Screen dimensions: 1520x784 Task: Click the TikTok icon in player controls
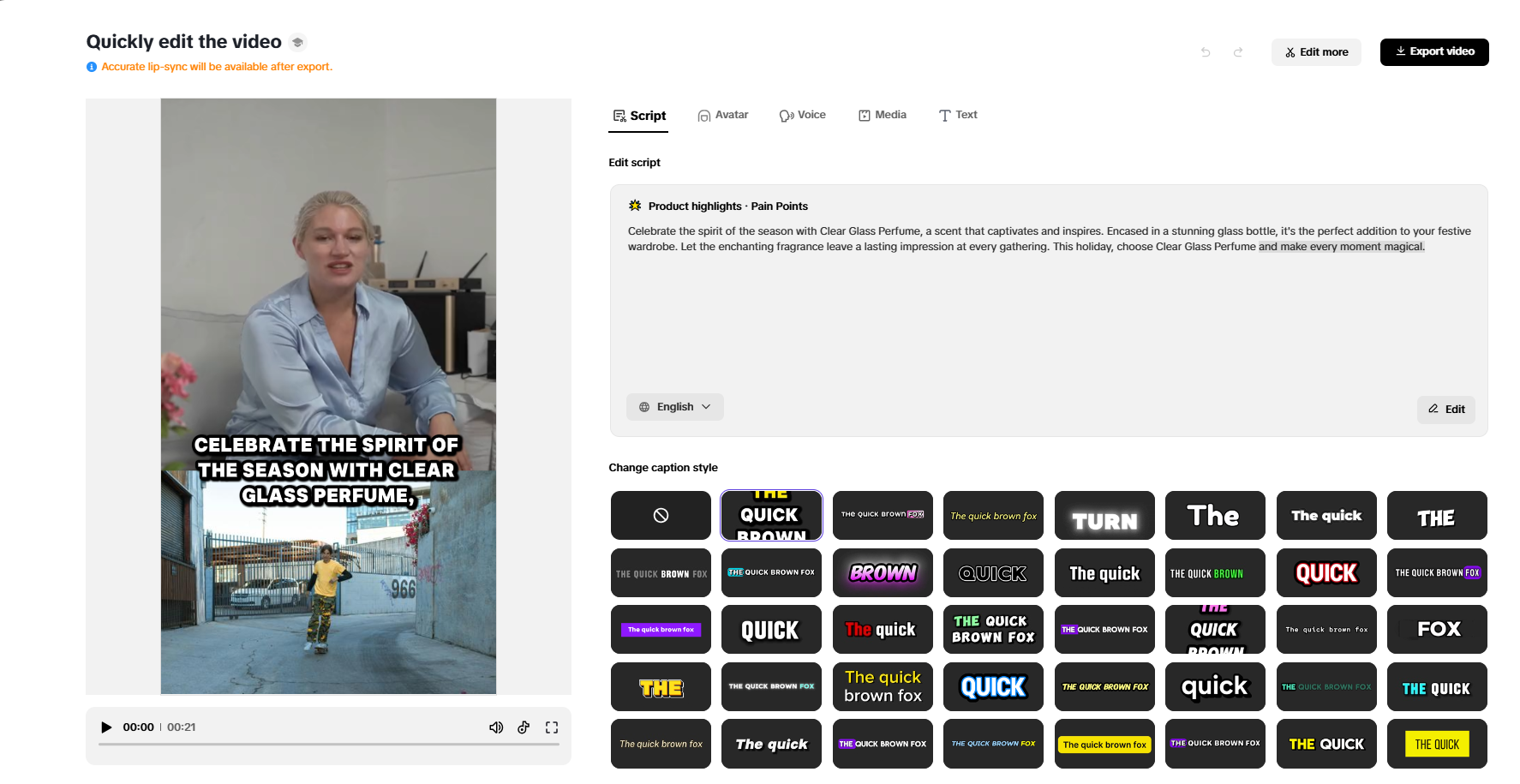tap(524, 727)
